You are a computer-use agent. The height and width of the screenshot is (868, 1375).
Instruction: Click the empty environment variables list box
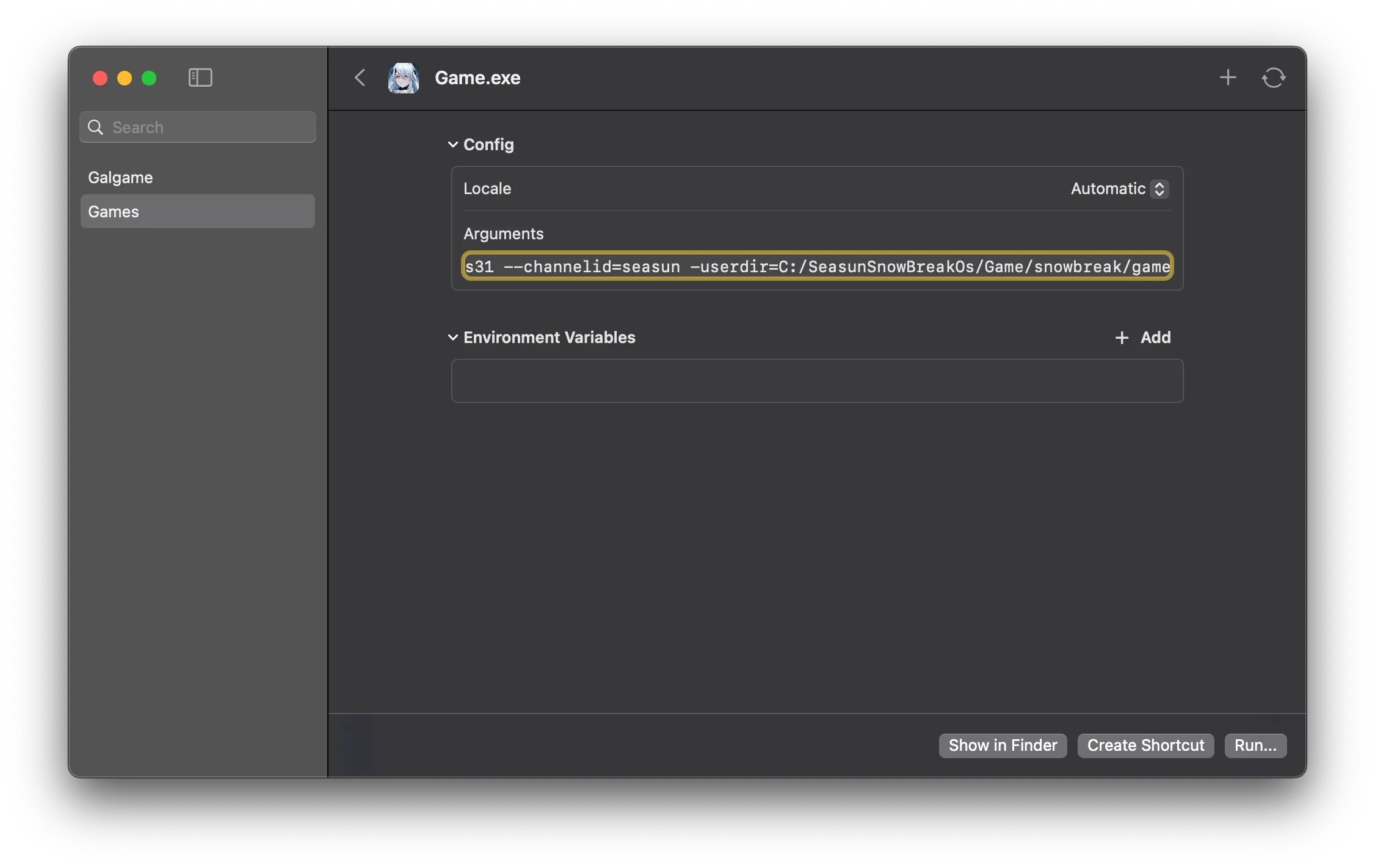click(817, 381)
